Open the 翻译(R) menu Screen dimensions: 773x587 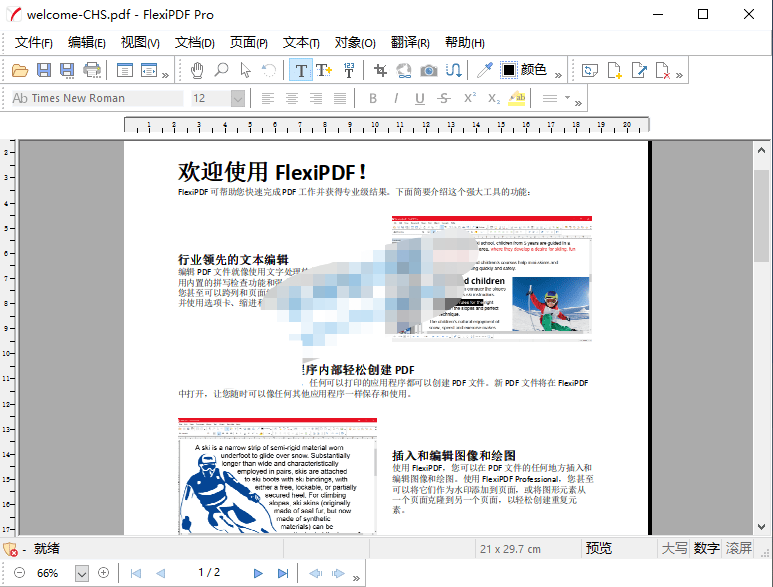[410, 43]
